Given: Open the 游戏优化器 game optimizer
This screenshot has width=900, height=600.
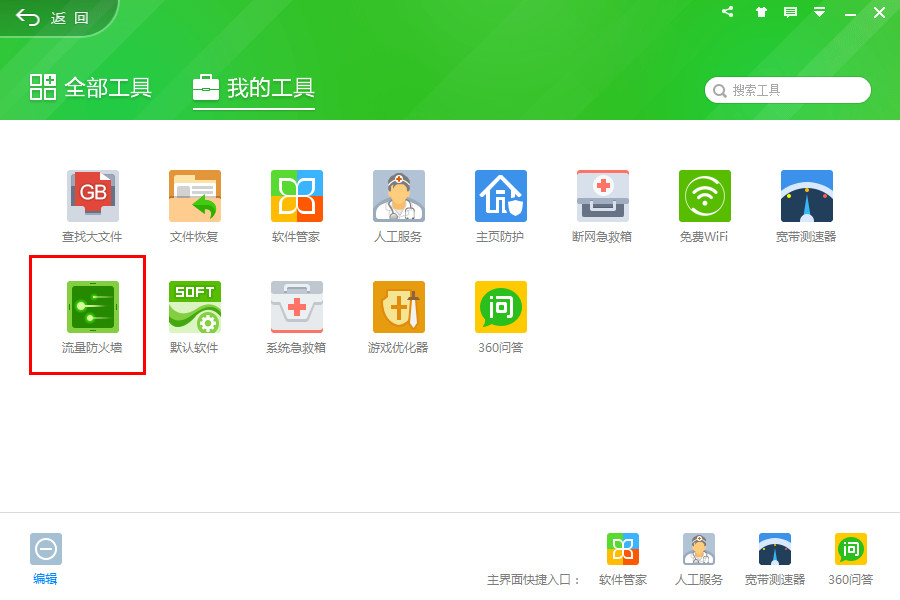Looking at the screenshot, I should [x=398, y=306].
